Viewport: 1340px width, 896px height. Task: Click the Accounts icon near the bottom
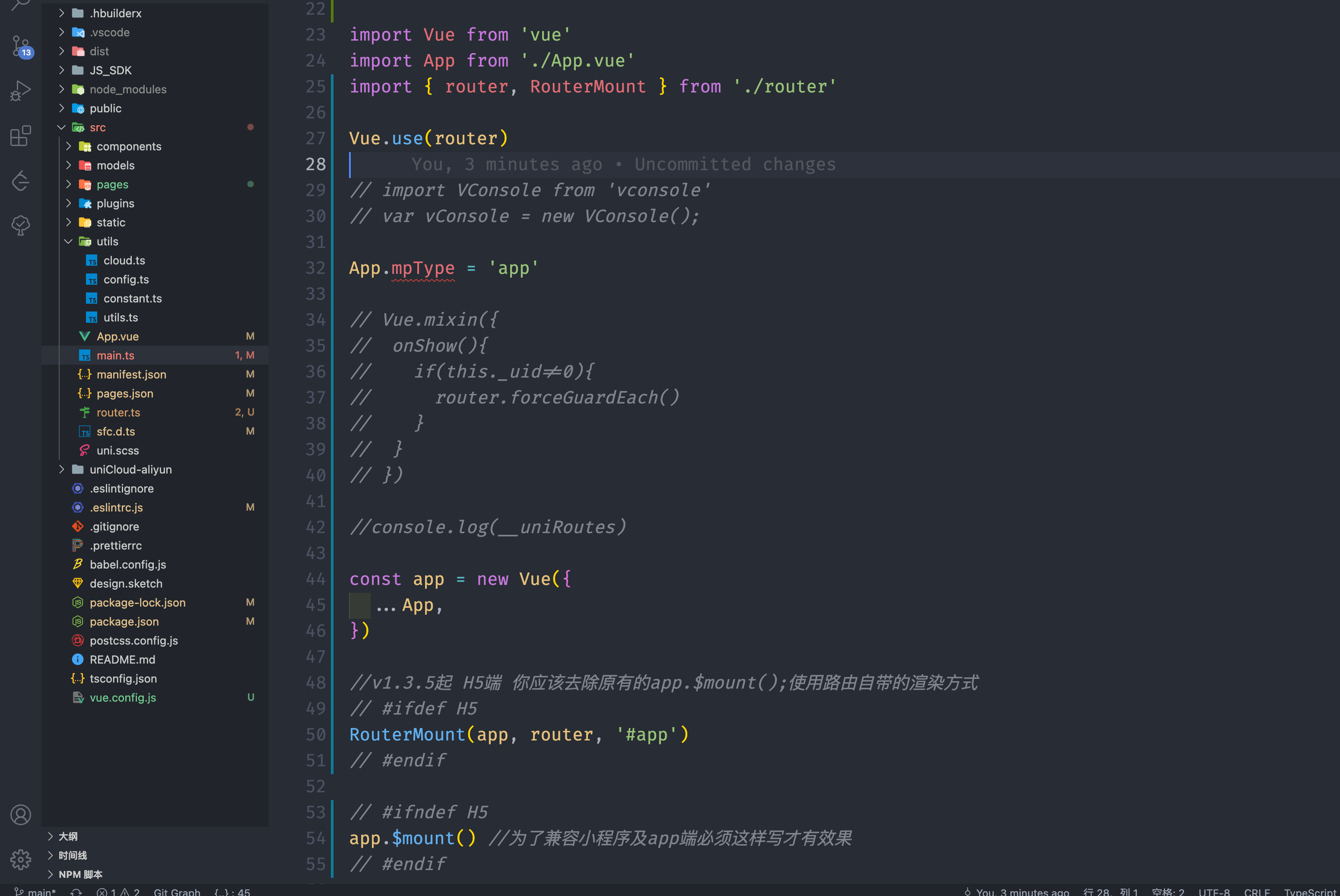(21, 814)
